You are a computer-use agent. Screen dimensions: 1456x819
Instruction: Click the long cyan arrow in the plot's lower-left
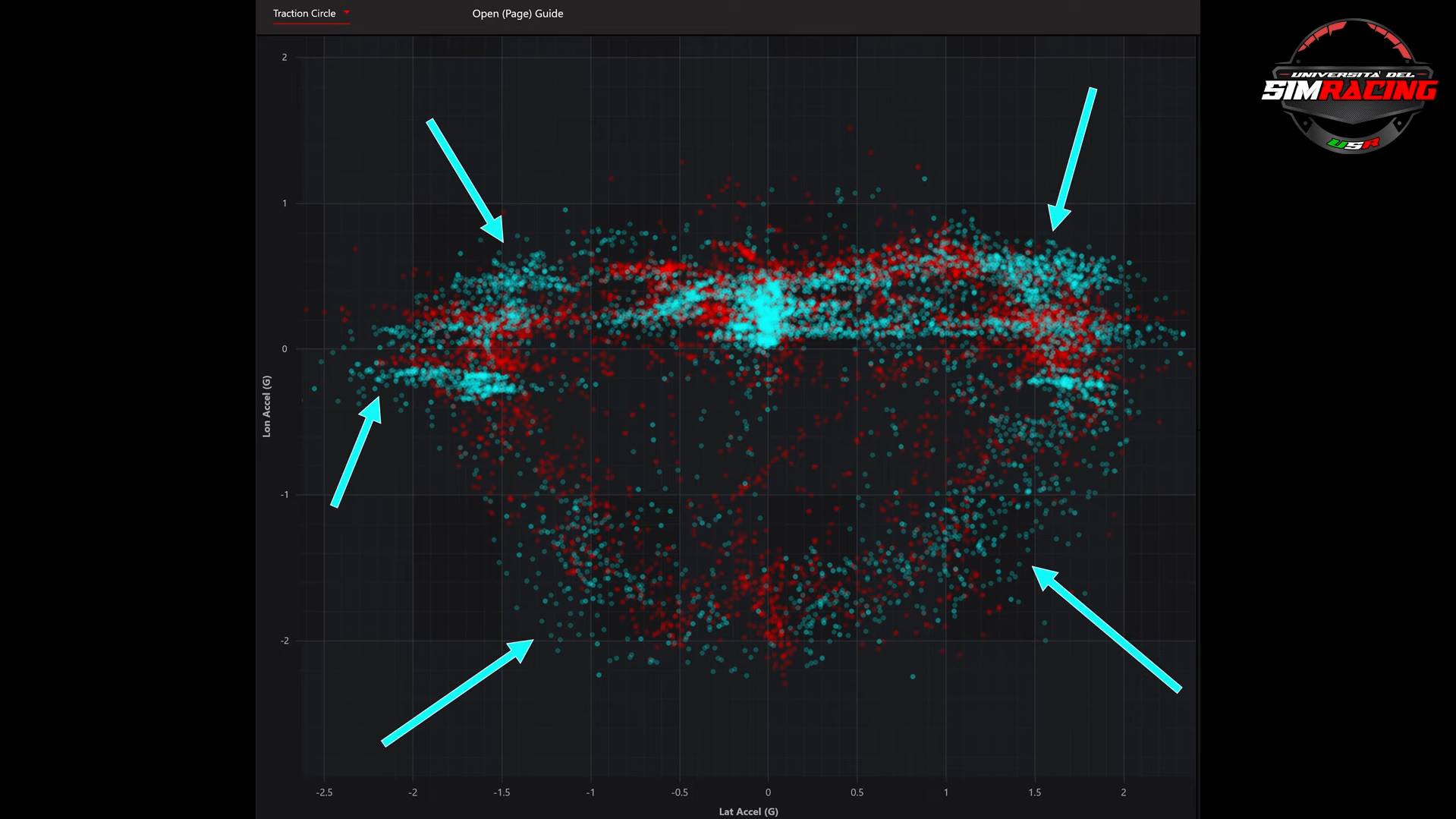click(x=458, y=692)
